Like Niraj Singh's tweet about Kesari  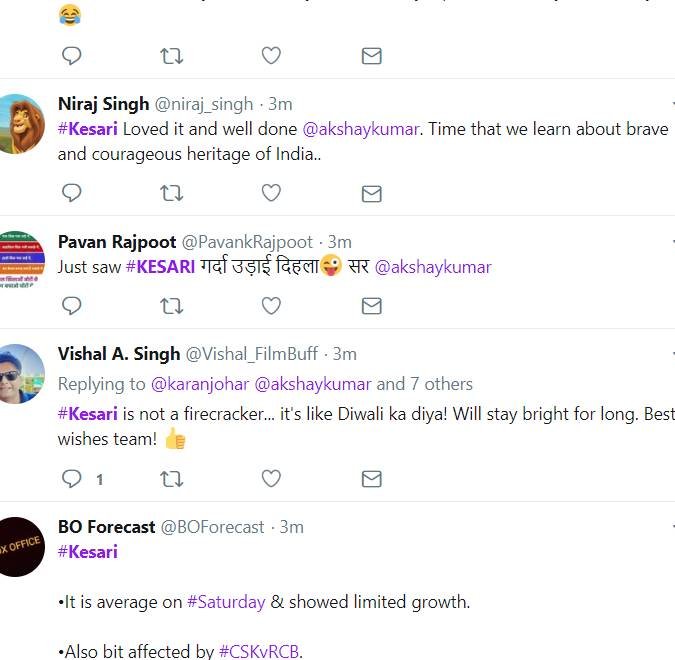click(x=271, y=193)
